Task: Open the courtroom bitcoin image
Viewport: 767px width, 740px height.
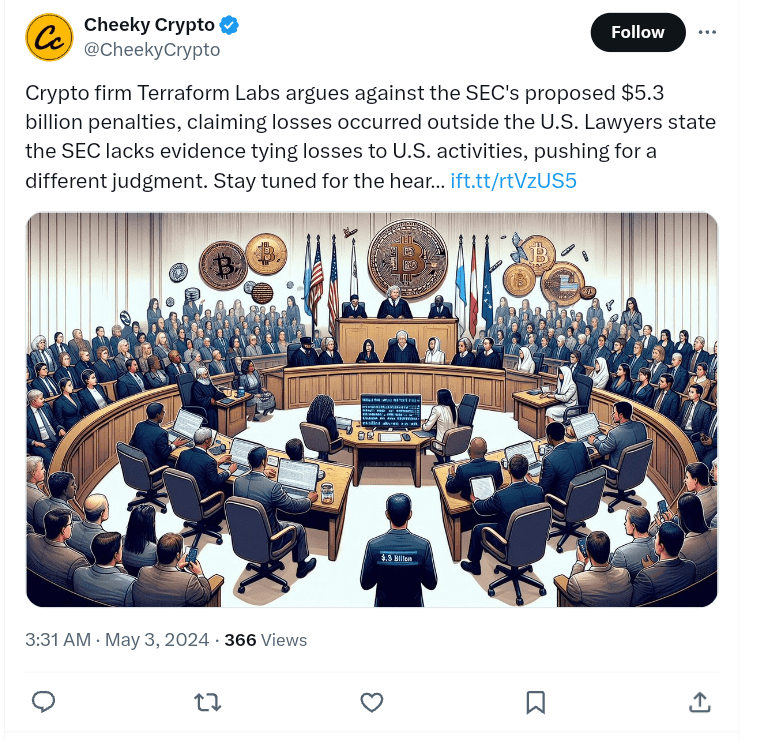Action: [372, 409]
